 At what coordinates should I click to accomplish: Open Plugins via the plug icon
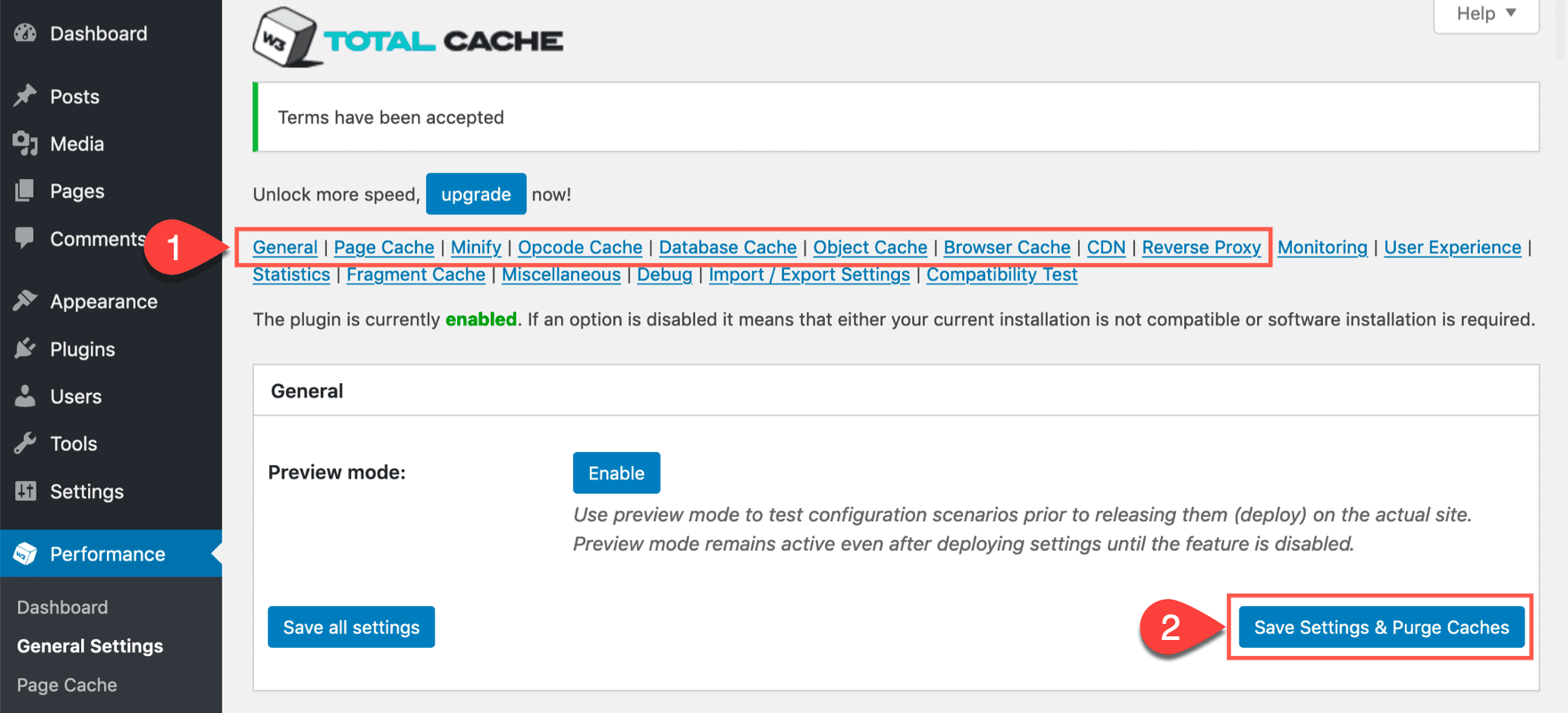[25, 348]
